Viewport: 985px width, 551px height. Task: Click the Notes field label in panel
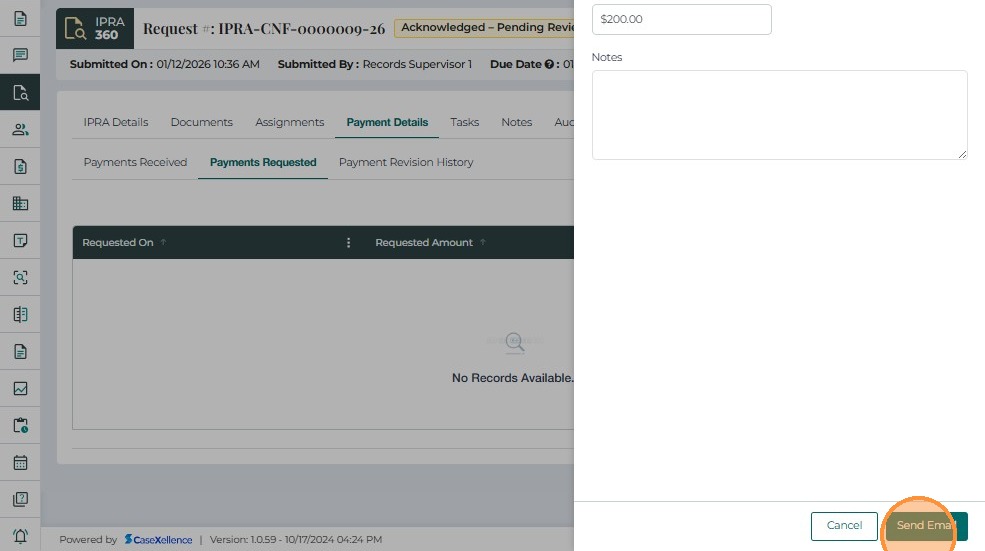[x=607, y=57]
